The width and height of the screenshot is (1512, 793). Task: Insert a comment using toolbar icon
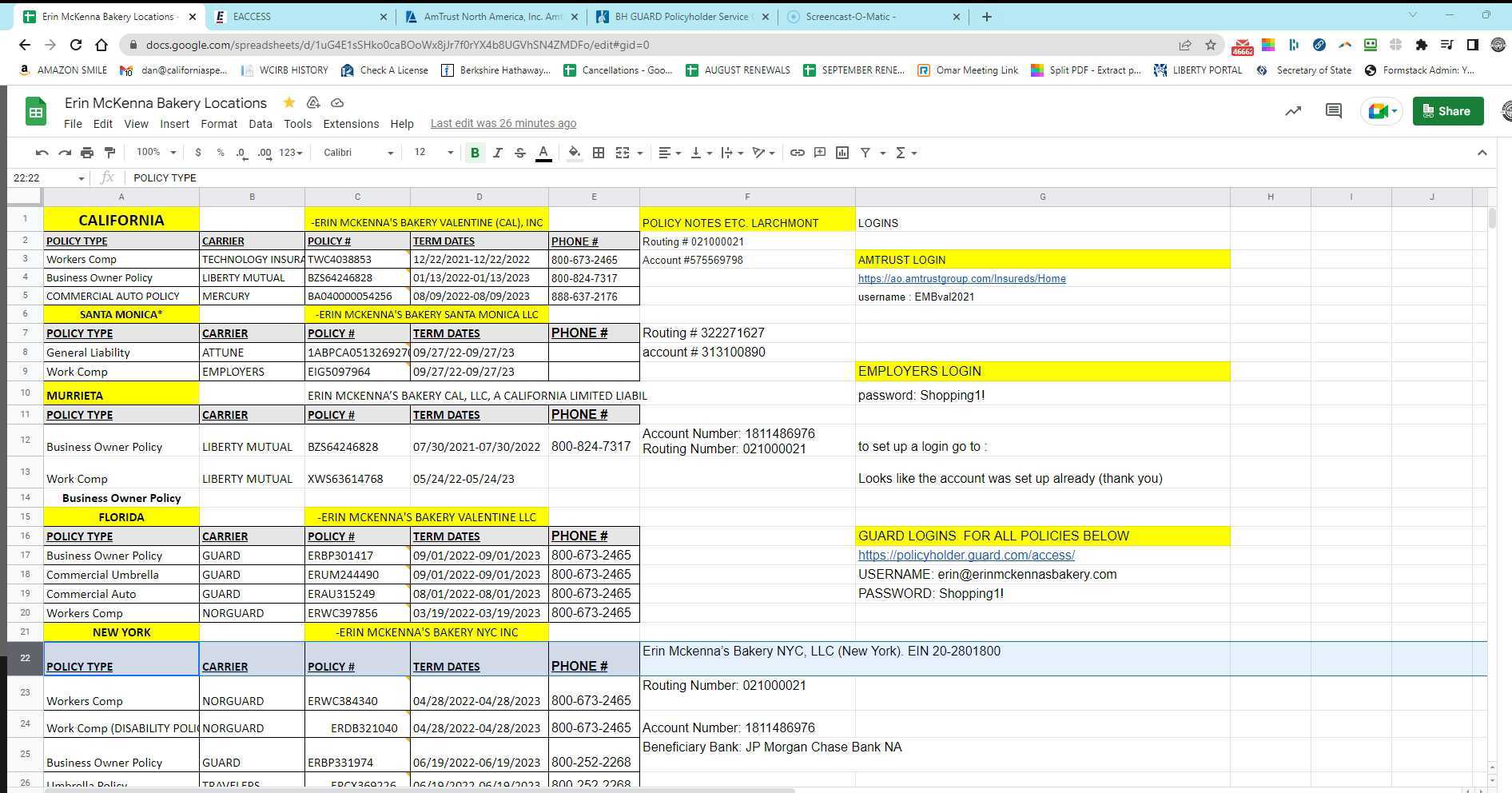tap(819, 153)
